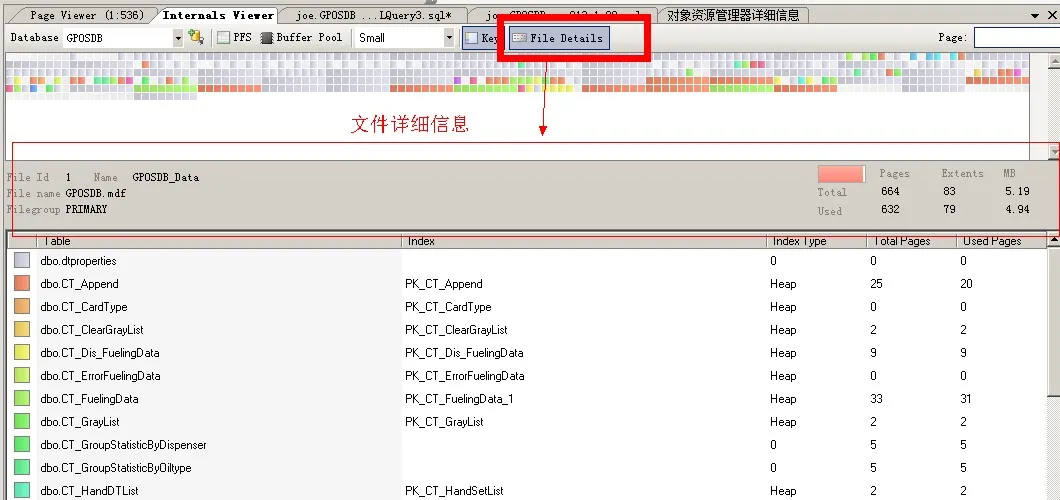Viewport: 1060px width, 500px height.
Task: Sort by the Index Type column header
Action: tap(817, 241)
